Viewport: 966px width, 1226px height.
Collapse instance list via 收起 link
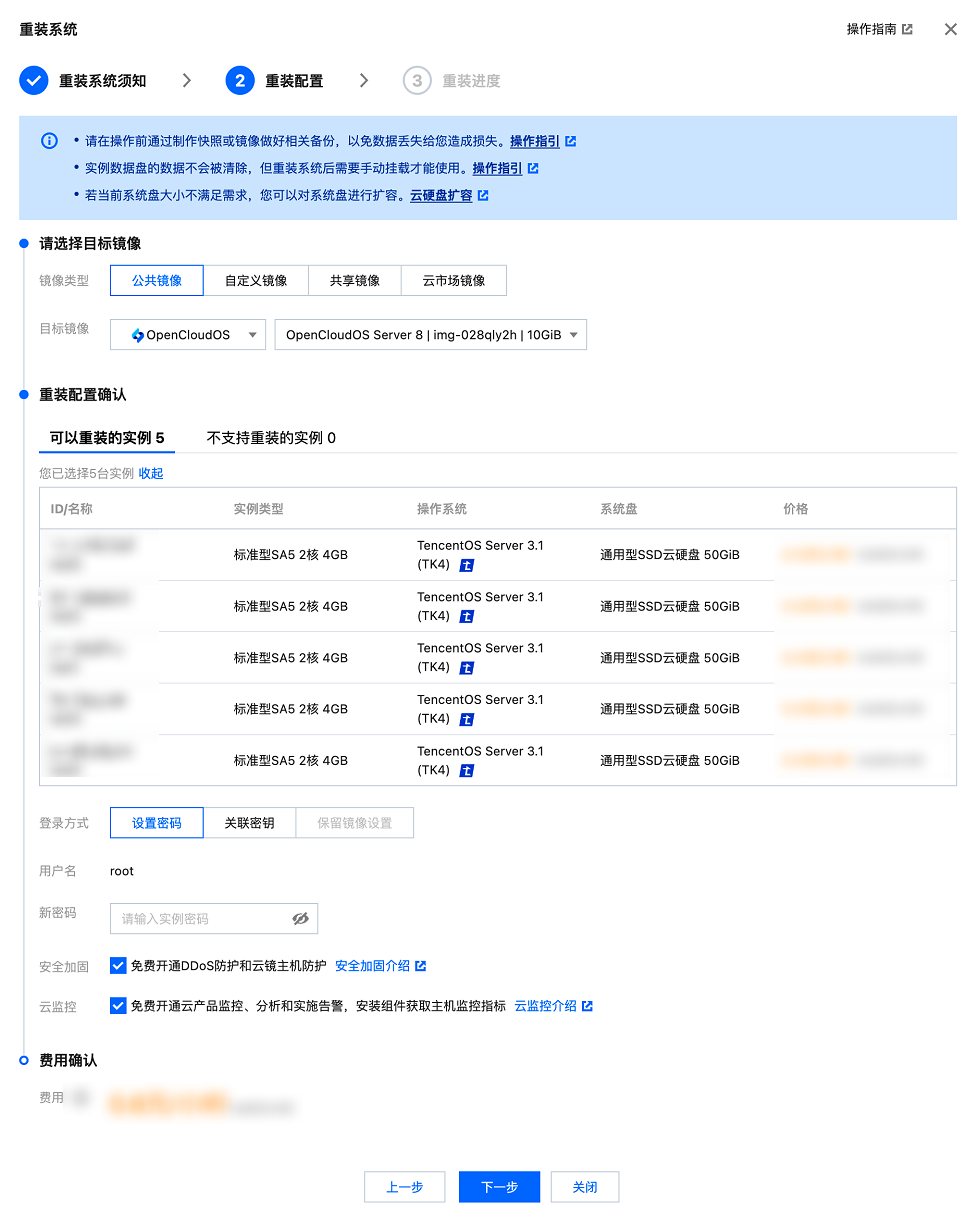(151, 474)
